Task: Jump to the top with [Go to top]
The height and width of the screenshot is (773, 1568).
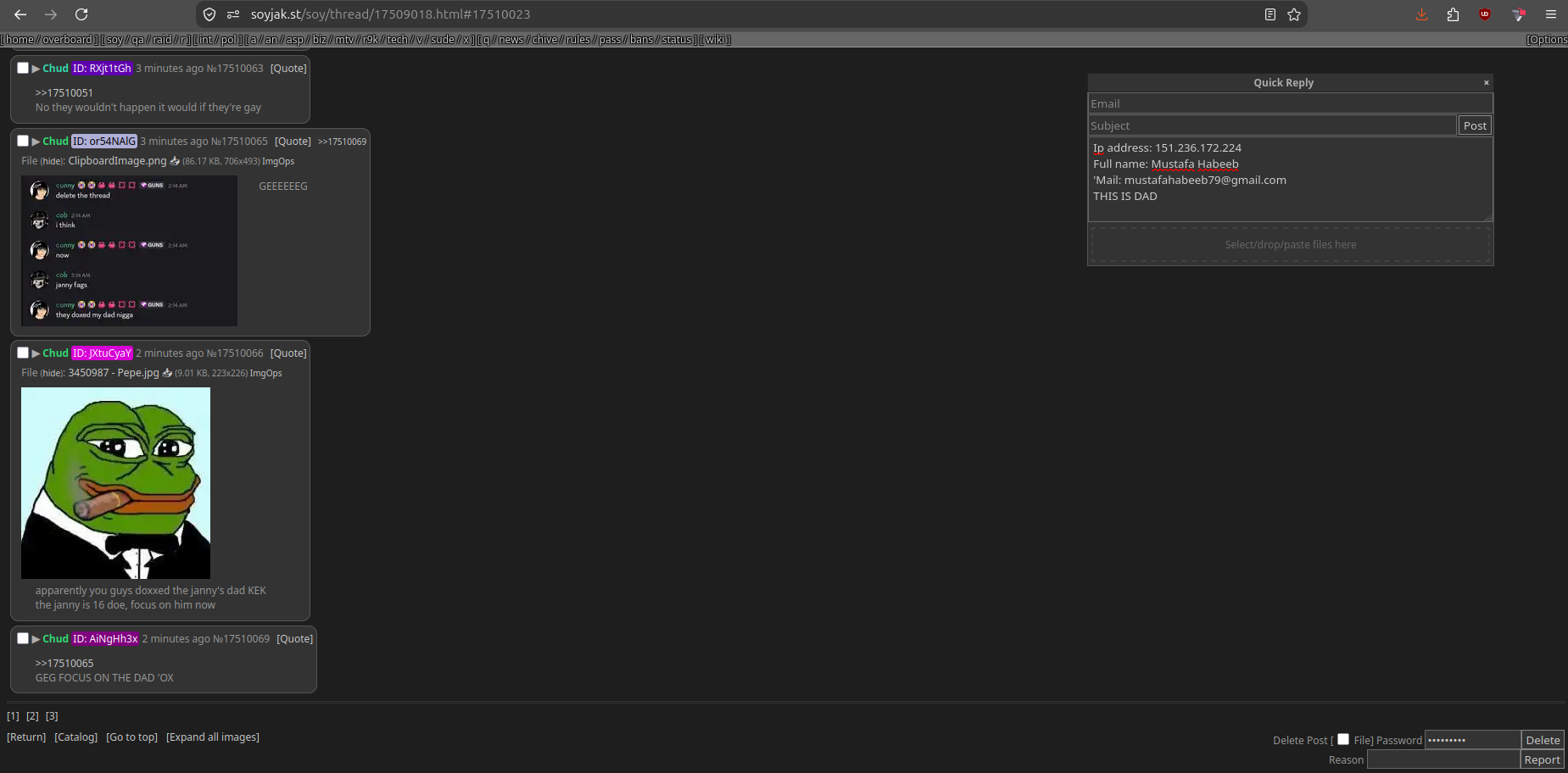Action: pyautogui.click(x=132, y=737)
